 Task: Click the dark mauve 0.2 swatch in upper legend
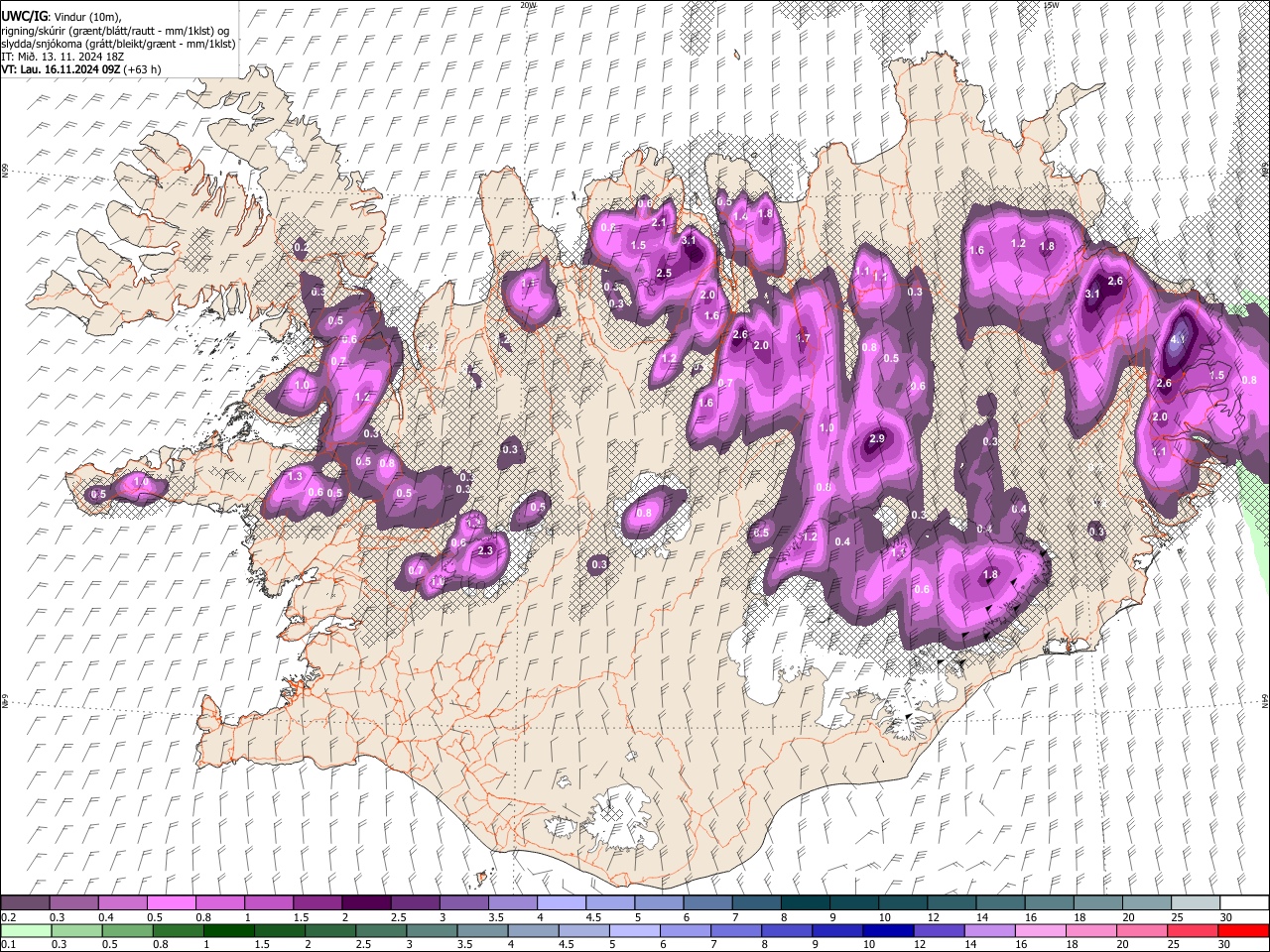25,903
